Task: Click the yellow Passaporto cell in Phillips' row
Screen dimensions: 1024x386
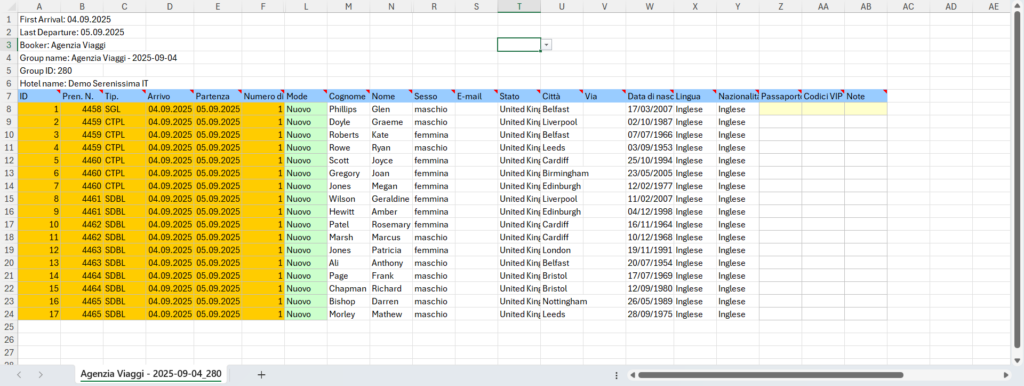Action: 780,109
